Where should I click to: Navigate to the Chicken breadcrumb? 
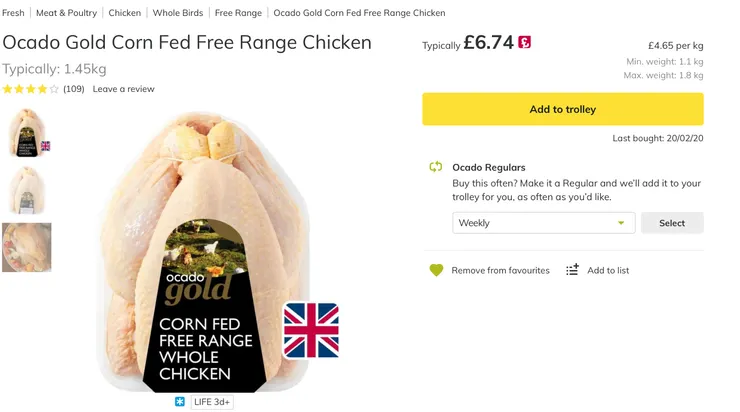point(125,13)
